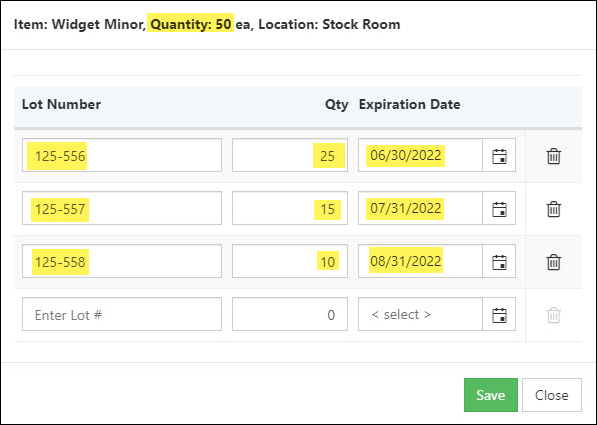Click the Location: Stock Room text
This screenshot has width=597, height=425.
(x=329, y=24)
